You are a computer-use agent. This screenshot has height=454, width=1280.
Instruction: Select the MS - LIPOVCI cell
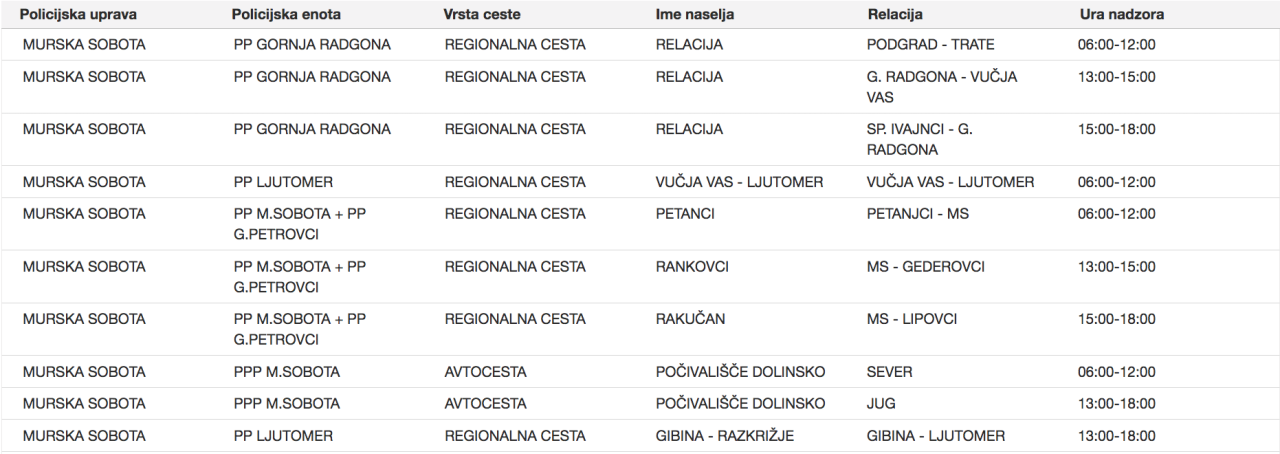(x=911, y=319)
